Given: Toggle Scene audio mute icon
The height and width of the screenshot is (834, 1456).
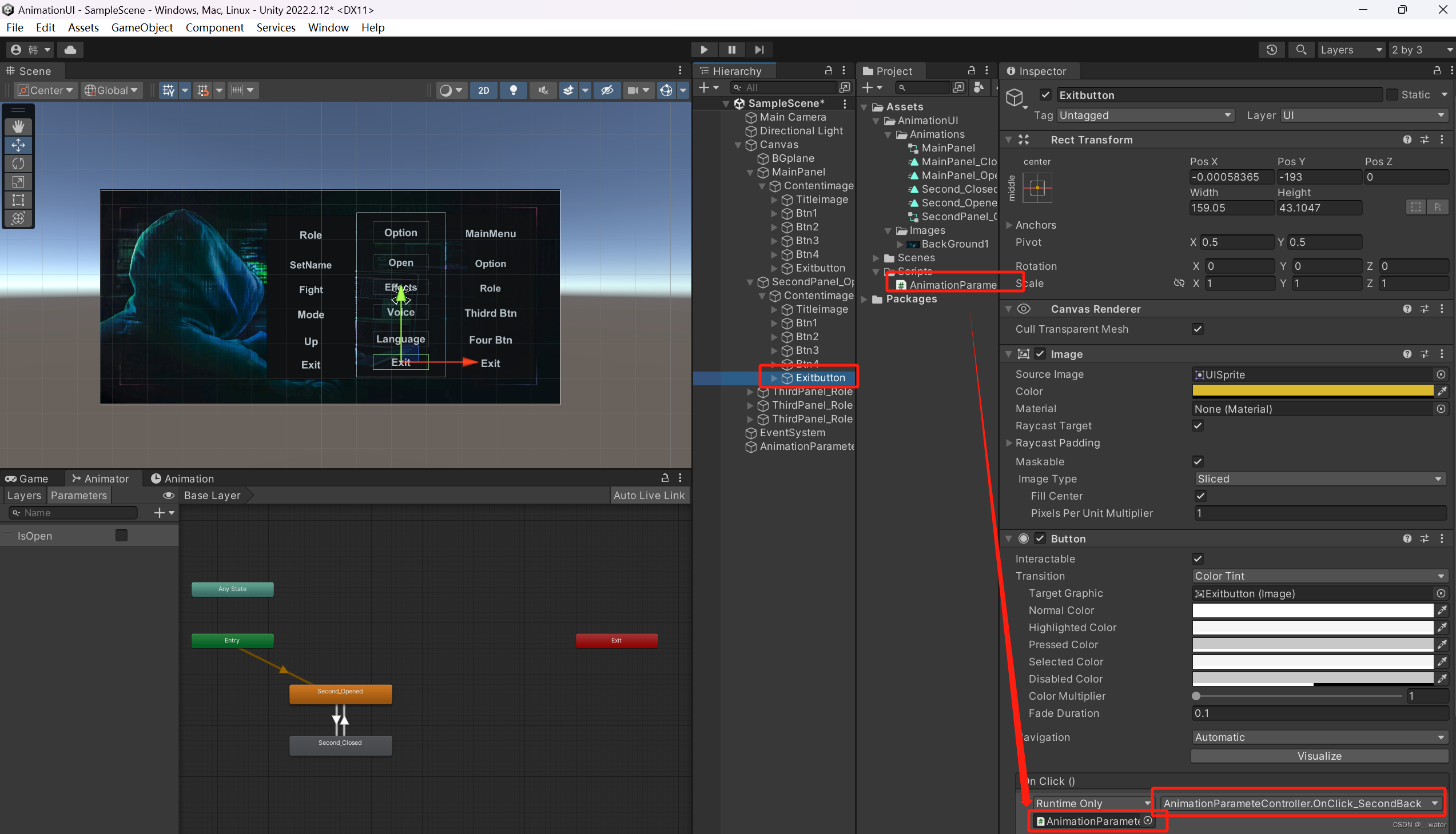Looking at the screenshot, I should pyautogui.click(x=543, y=90).
